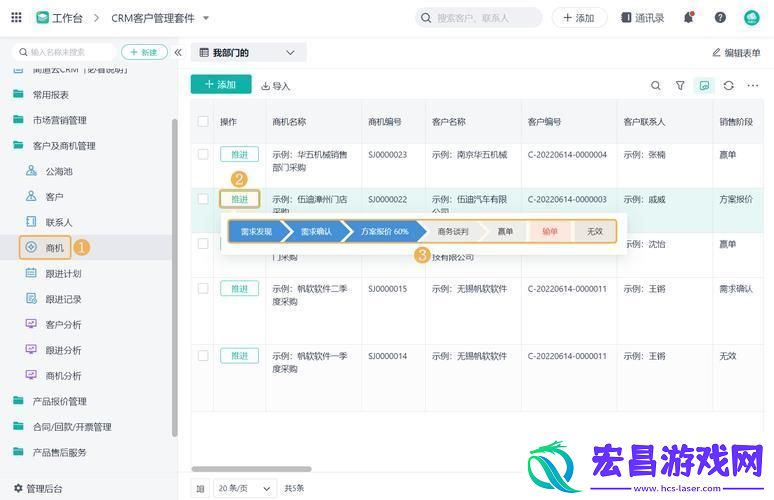Open the 我部门的 view dropdown
774x500 pixels.
[x=248, y=52]
